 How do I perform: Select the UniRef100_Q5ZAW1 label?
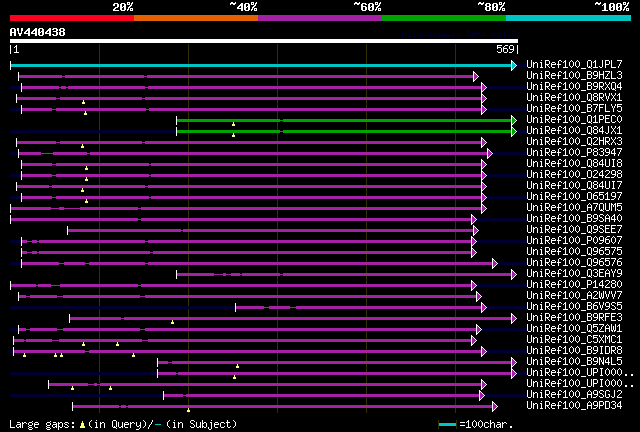574,328
